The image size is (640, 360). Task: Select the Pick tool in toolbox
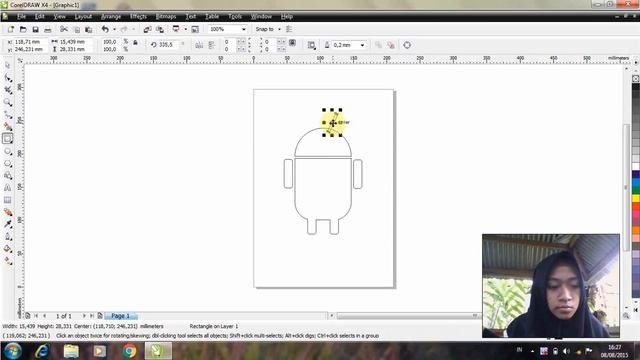[x=7, y=65]
